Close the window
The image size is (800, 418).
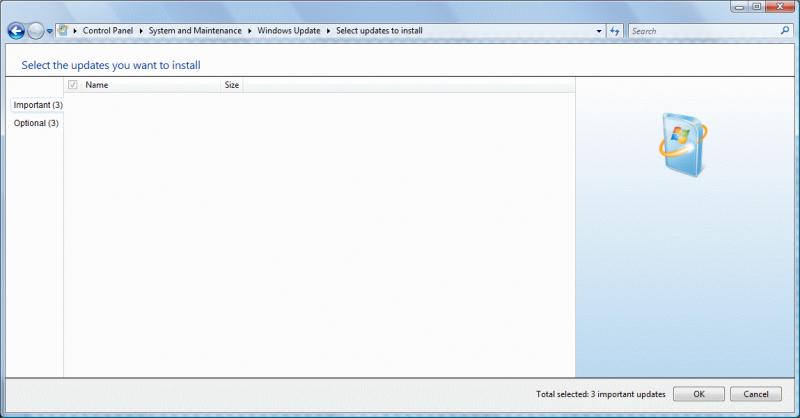[781, 7]
